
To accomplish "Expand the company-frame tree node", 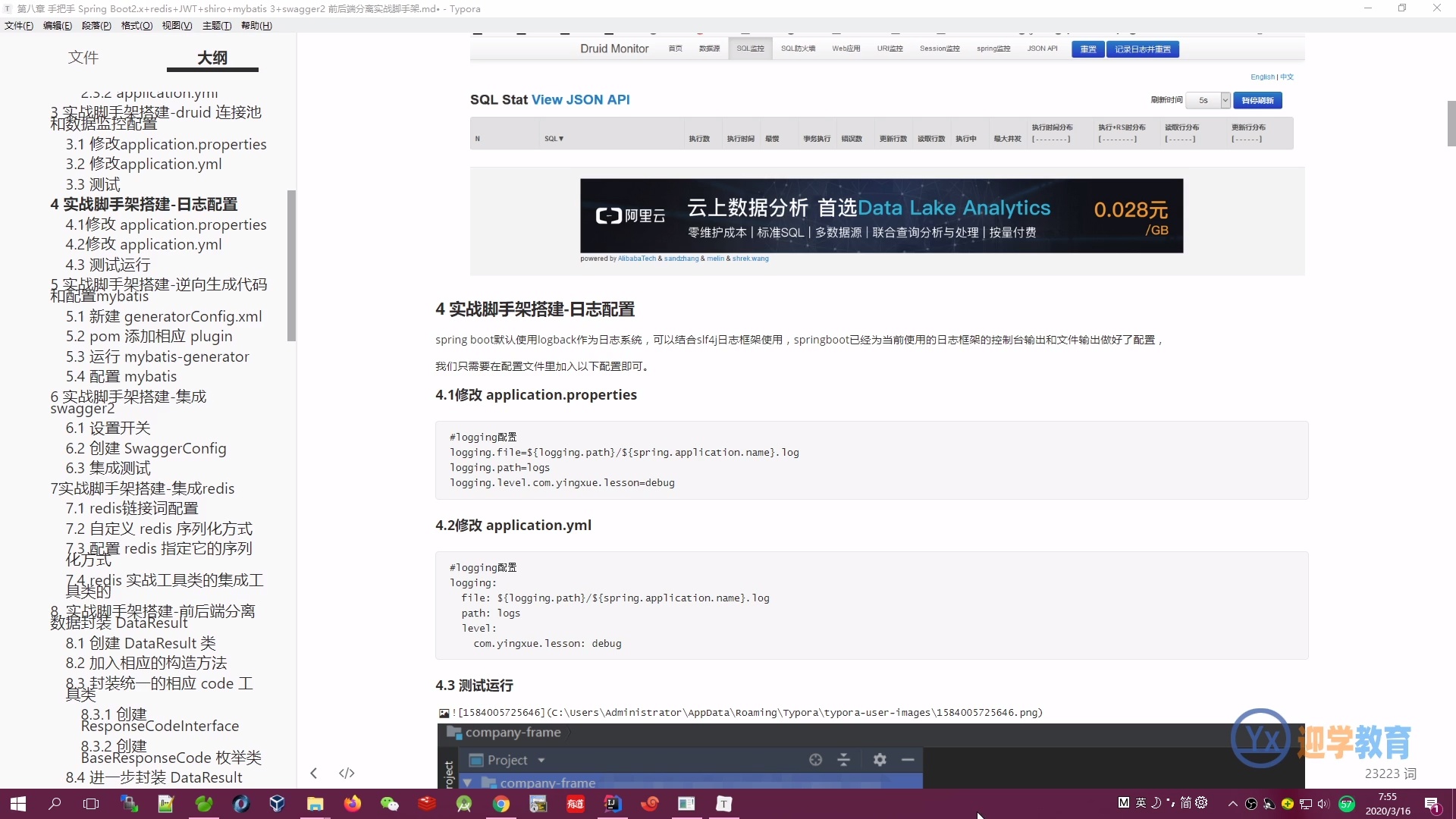I will [x=468, y=783].
